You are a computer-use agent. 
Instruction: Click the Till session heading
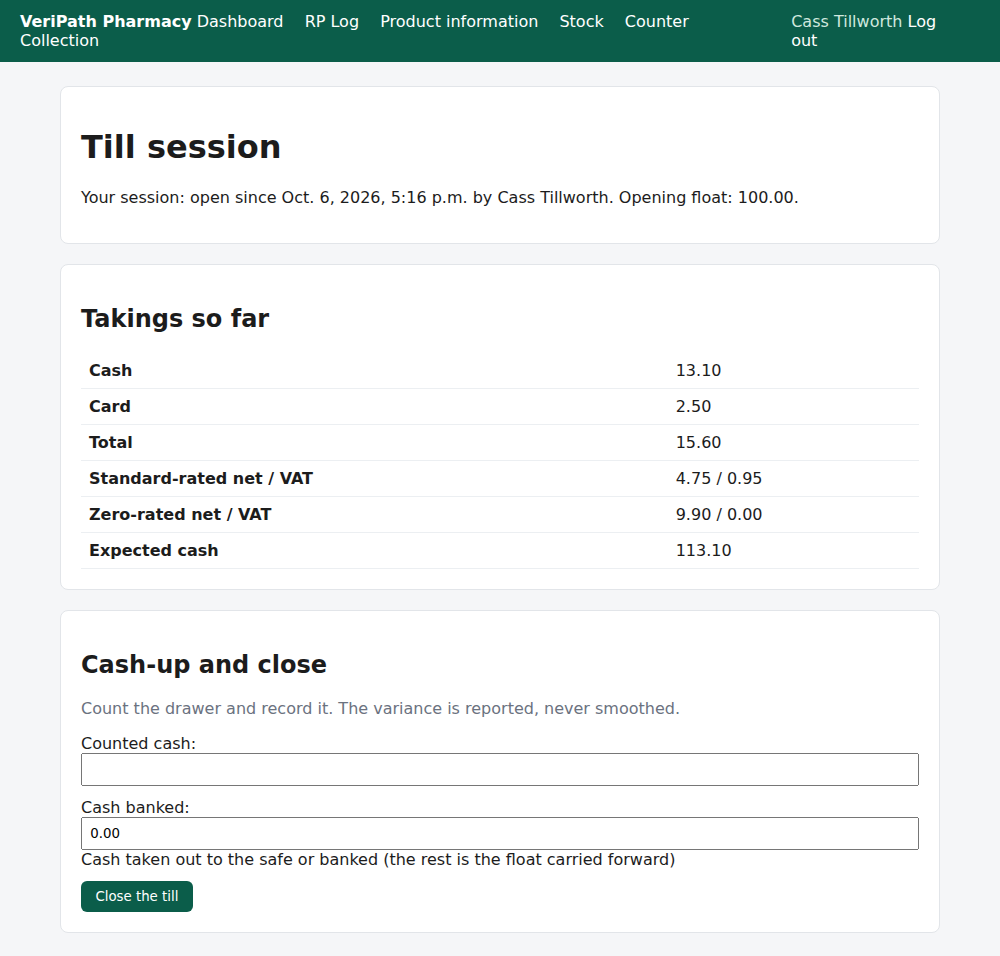181,147
